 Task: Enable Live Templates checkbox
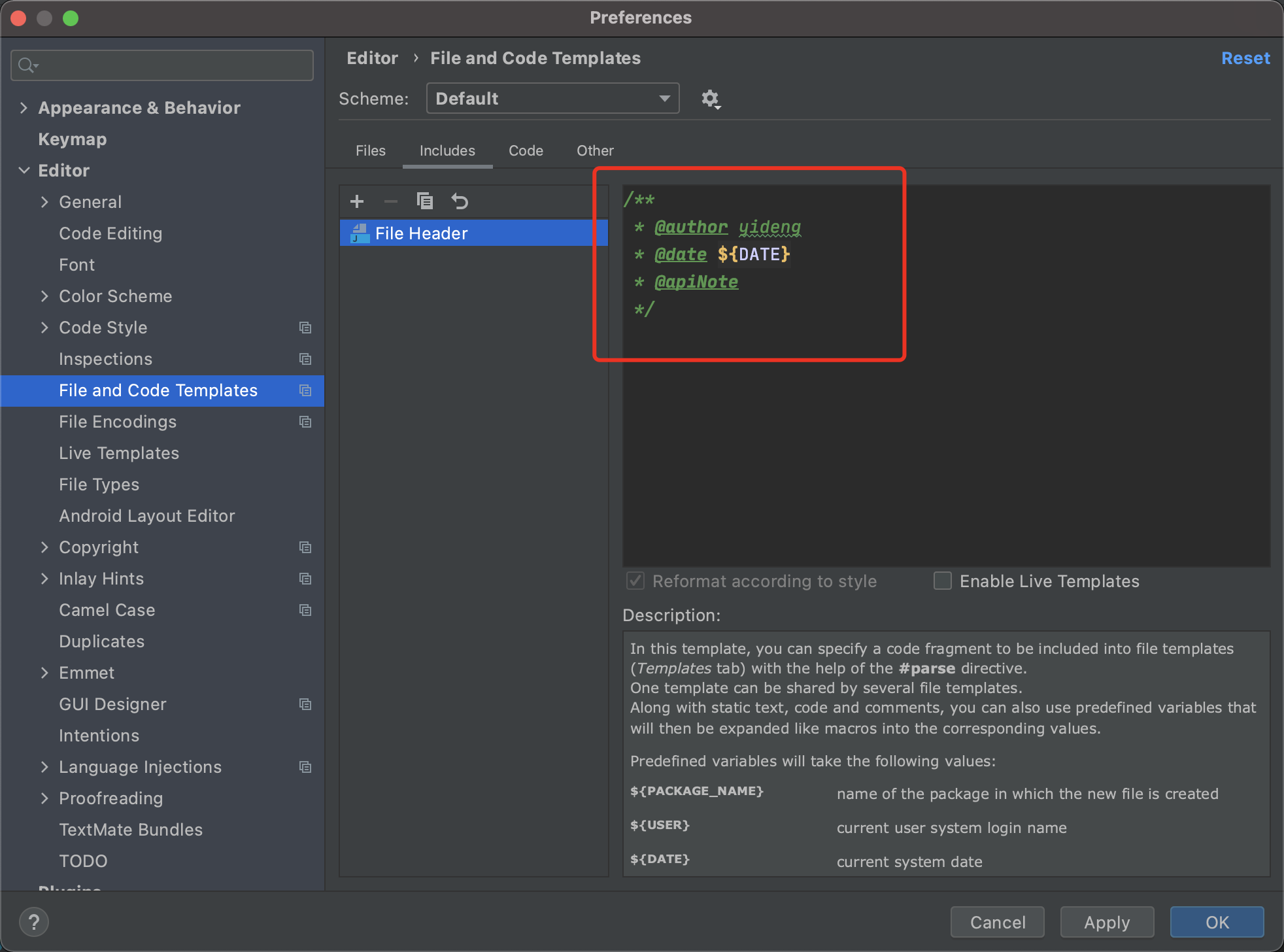[x=942, y=581]
